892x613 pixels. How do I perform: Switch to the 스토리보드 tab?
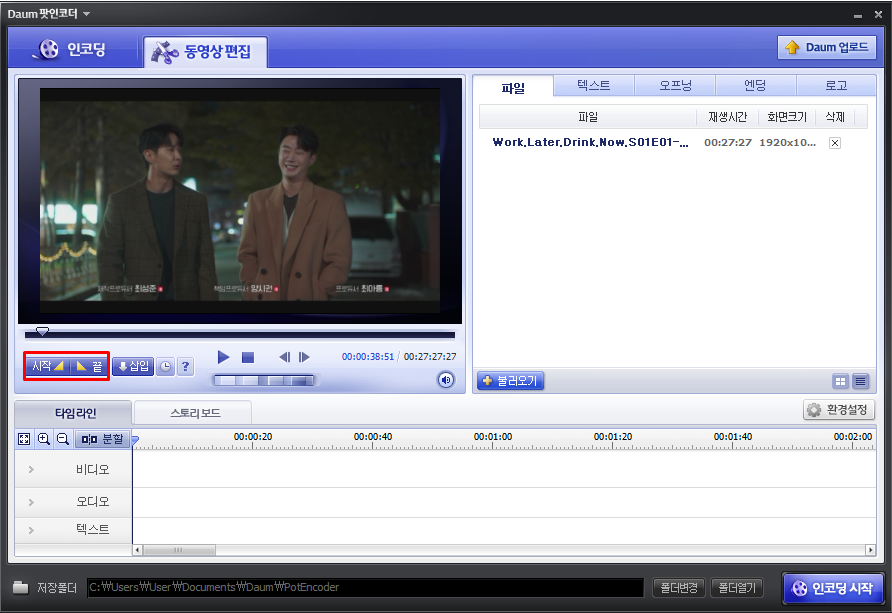(195, 413)
